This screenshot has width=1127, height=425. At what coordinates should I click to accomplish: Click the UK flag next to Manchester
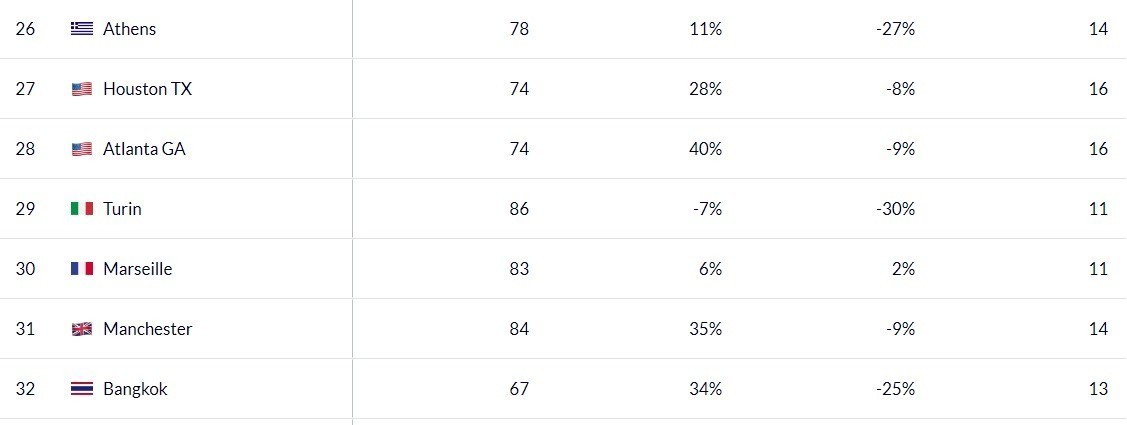pyautogui.click(x=82, y=329)
